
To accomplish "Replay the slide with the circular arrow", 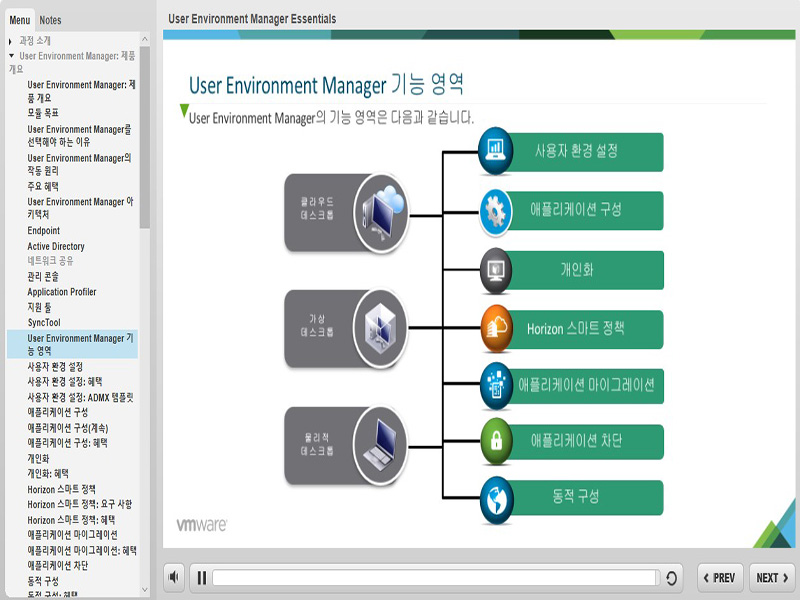I will (x=671, y=578).
